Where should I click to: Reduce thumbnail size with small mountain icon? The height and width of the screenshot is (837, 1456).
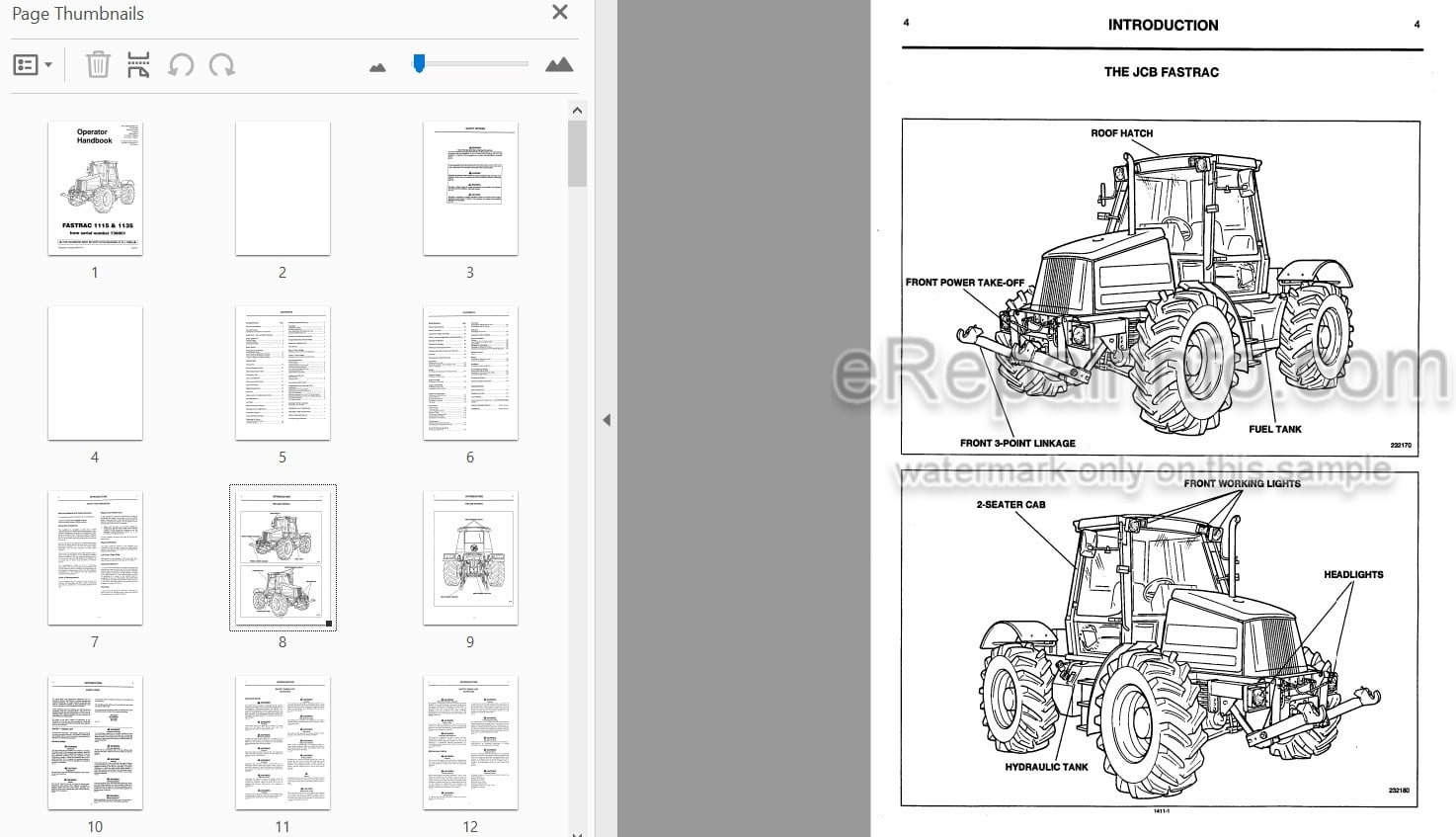(x=377, y=67)
